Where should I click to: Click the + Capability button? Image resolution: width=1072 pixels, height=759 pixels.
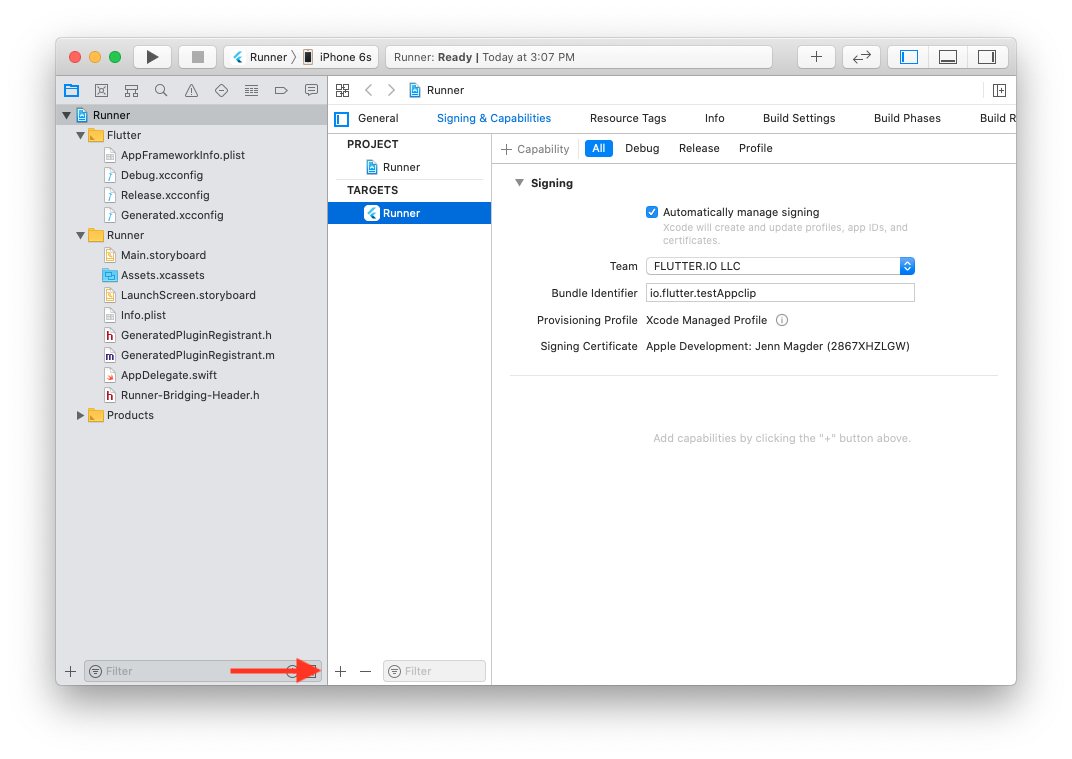(535, 149)
